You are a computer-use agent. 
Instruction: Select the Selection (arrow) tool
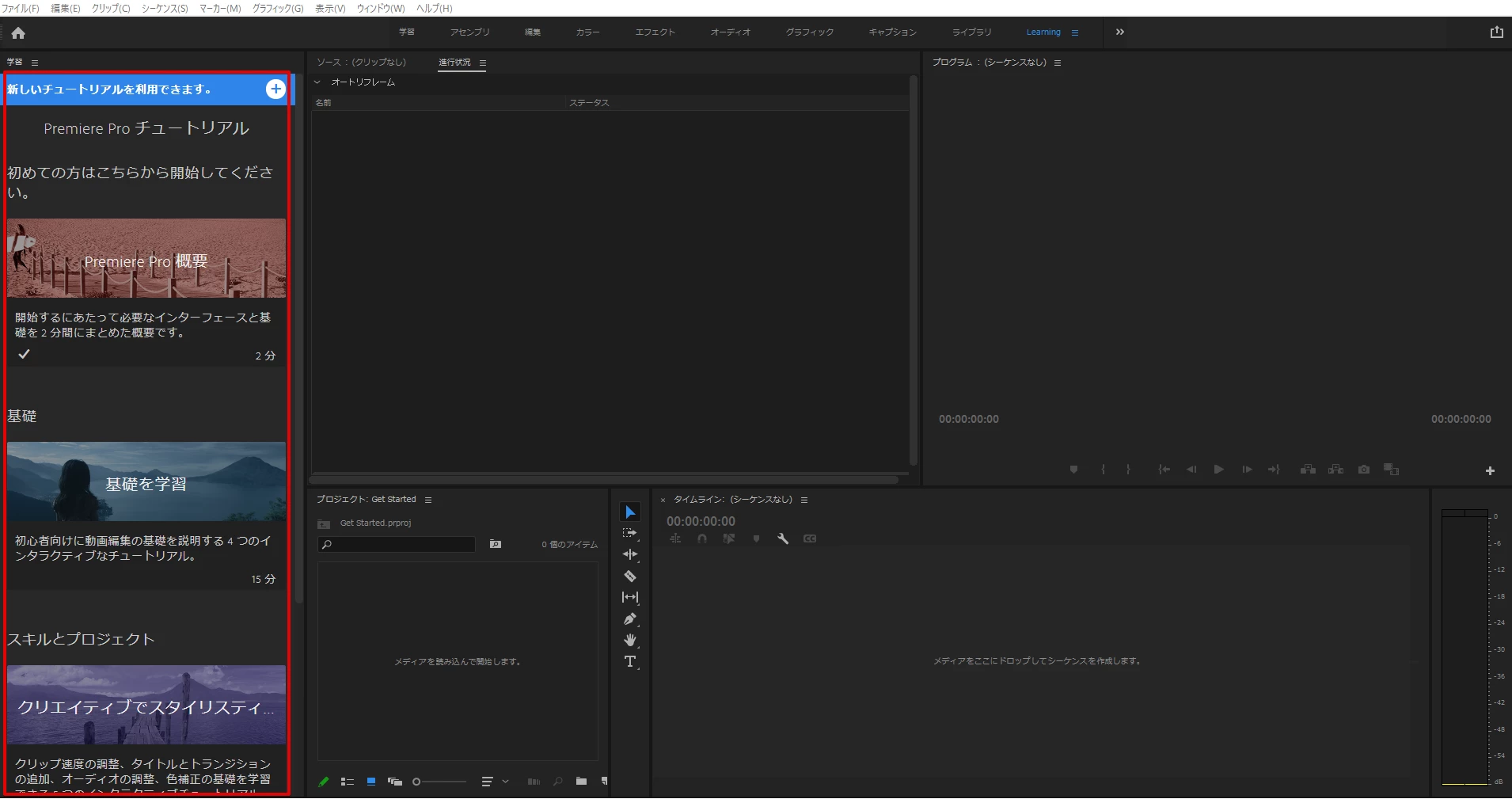pos(630,512)
